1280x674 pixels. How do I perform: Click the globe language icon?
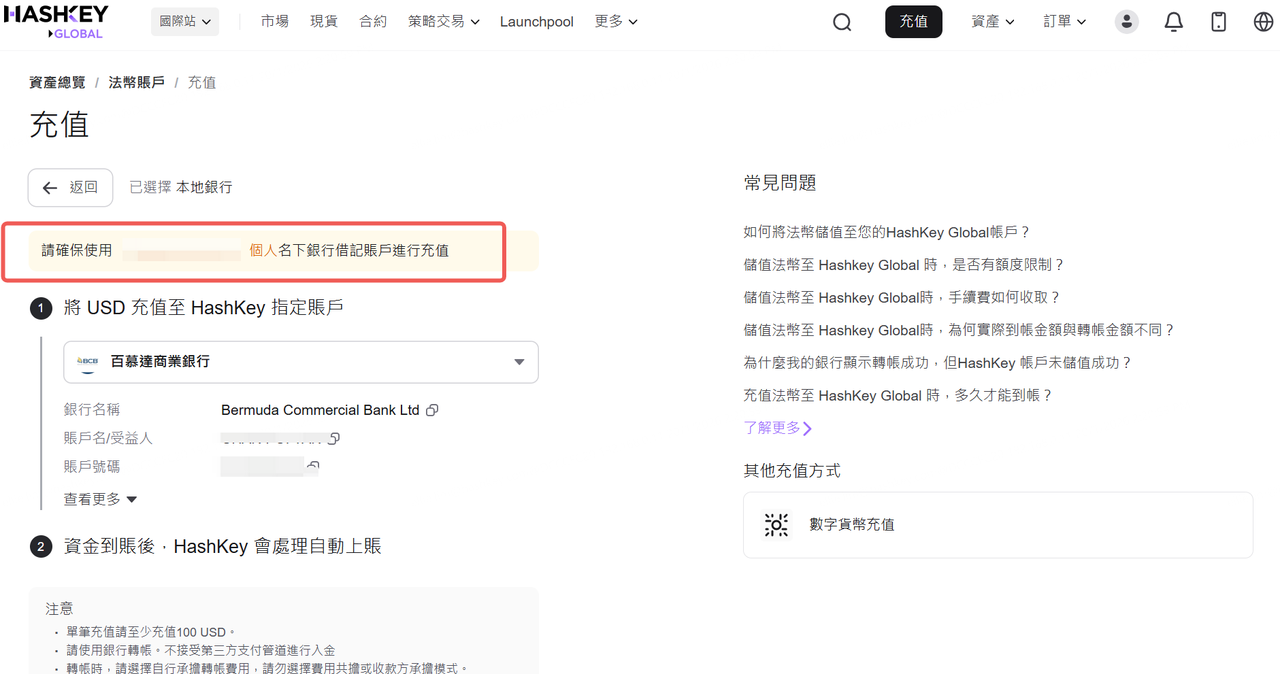pos(1263,22)
